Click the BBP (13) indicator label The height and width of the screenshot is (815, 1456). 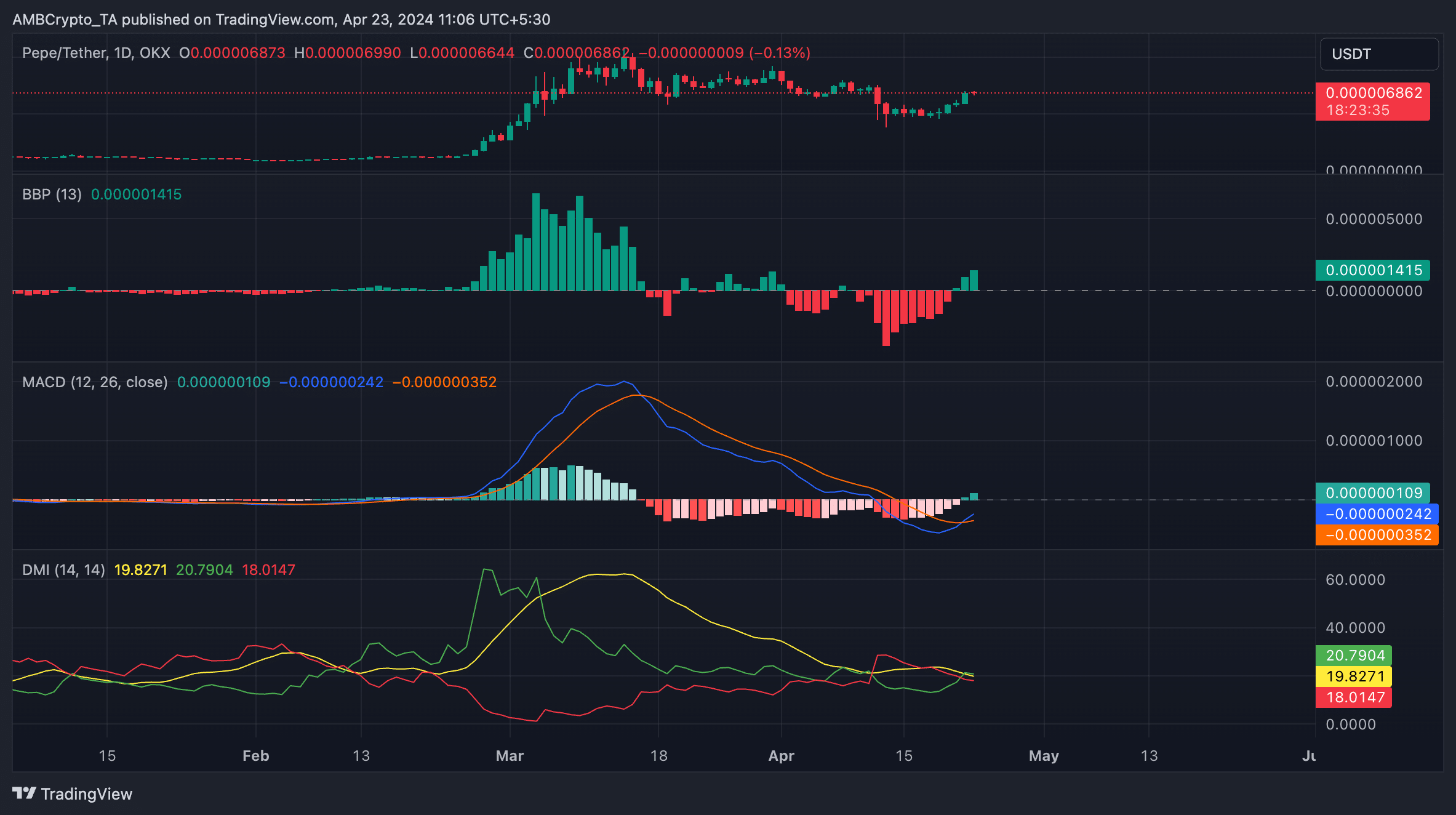point(52,195)
